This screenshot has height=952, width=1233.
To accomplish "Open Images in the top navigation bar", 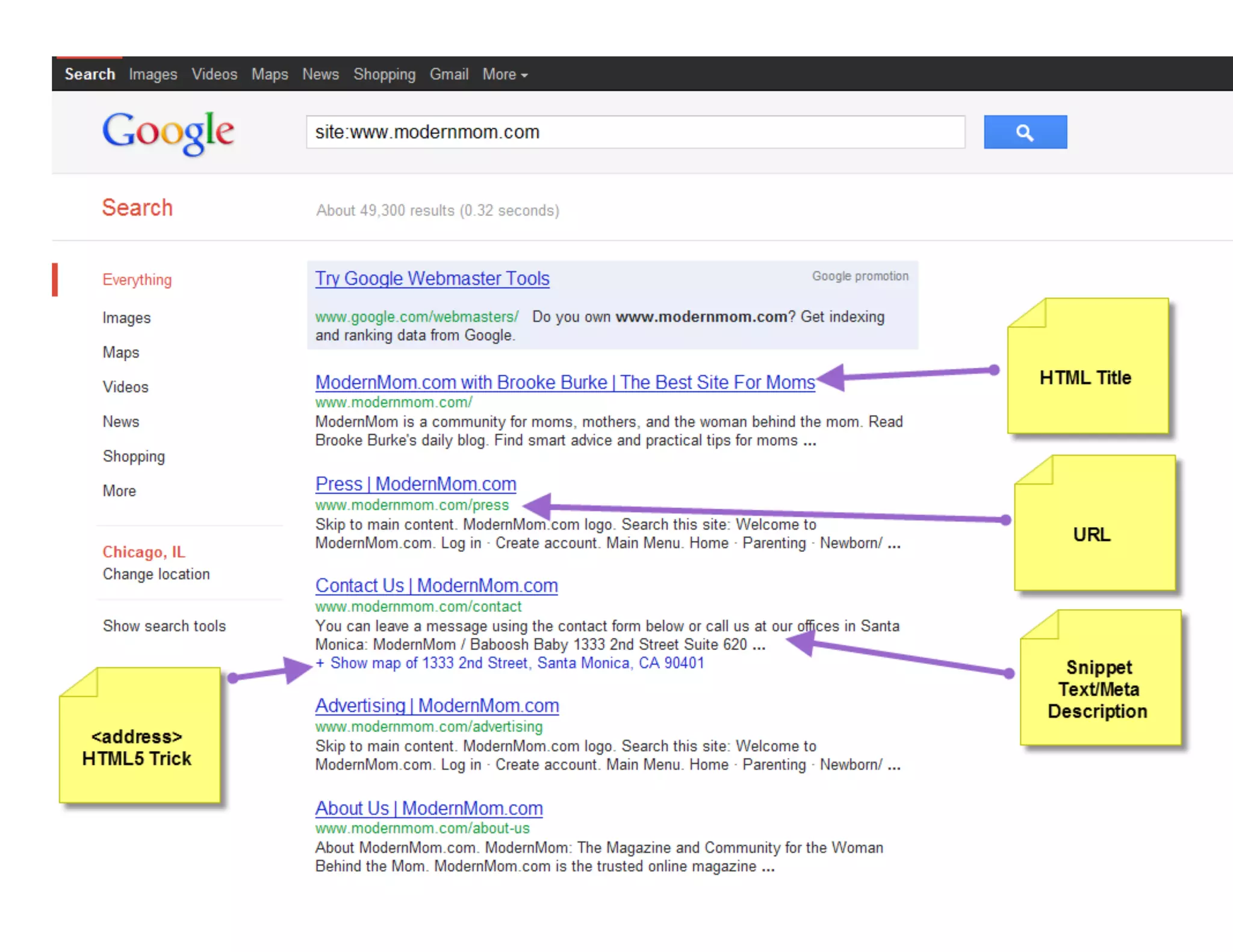I will coord(153,75).
